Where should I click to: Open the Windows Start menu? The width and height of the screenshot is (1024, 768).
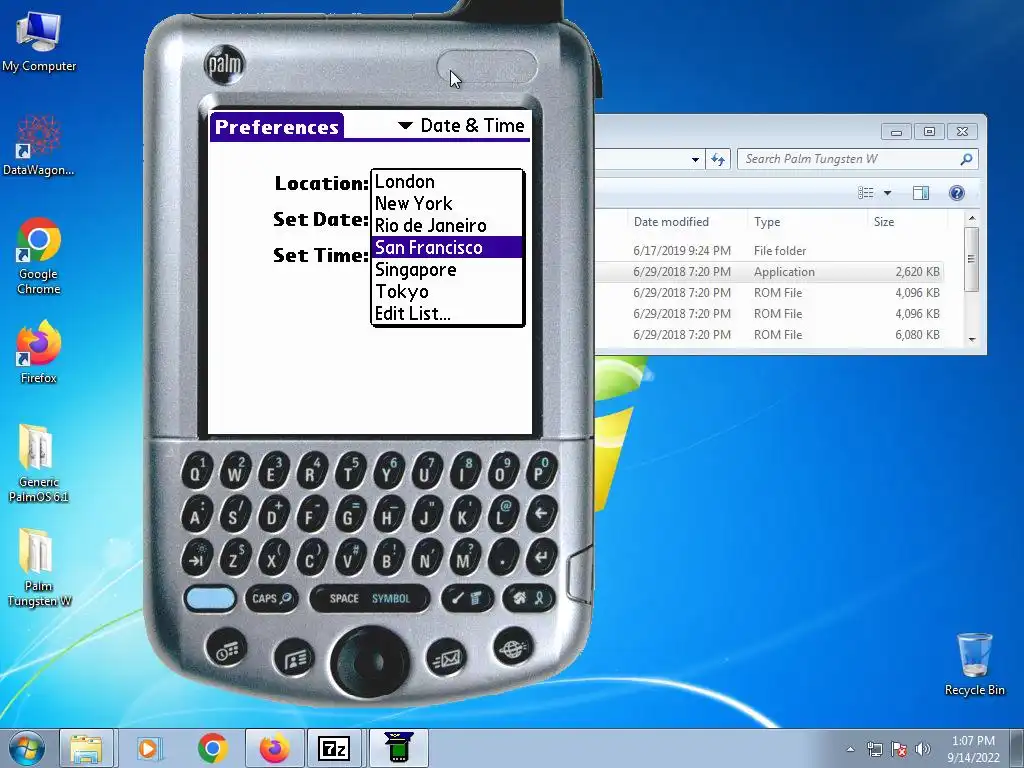(27, 748)
